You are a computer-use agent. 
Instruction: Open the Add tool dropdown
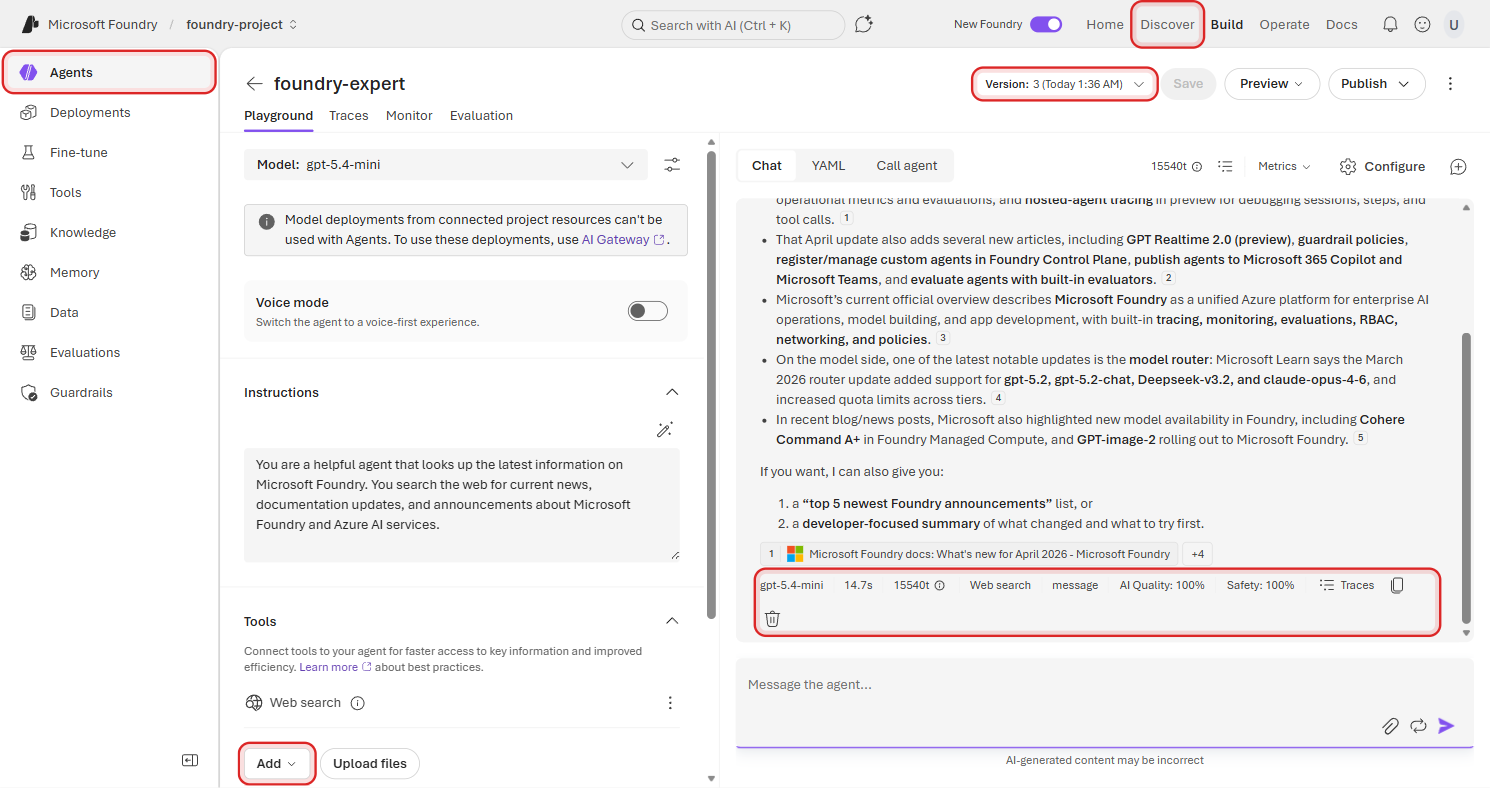tap(277, 764)
